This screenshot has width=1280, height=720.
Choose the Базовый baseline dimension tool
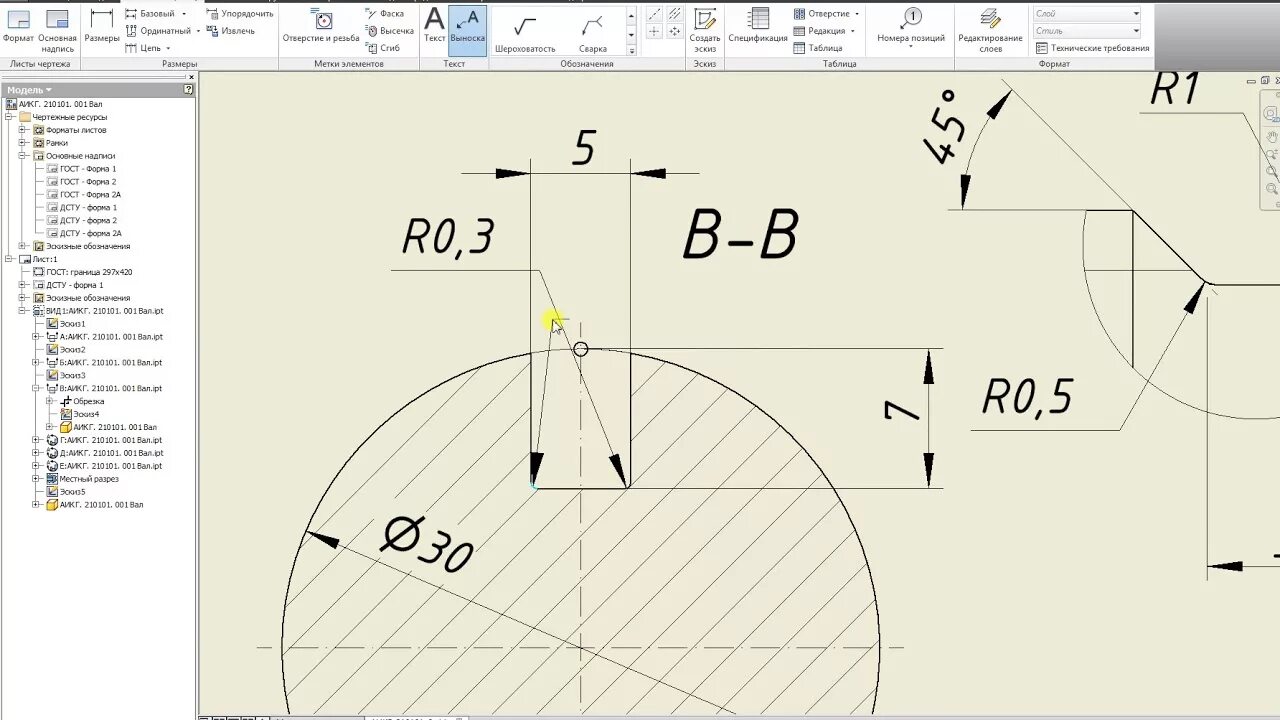click(x=149, y=14)
